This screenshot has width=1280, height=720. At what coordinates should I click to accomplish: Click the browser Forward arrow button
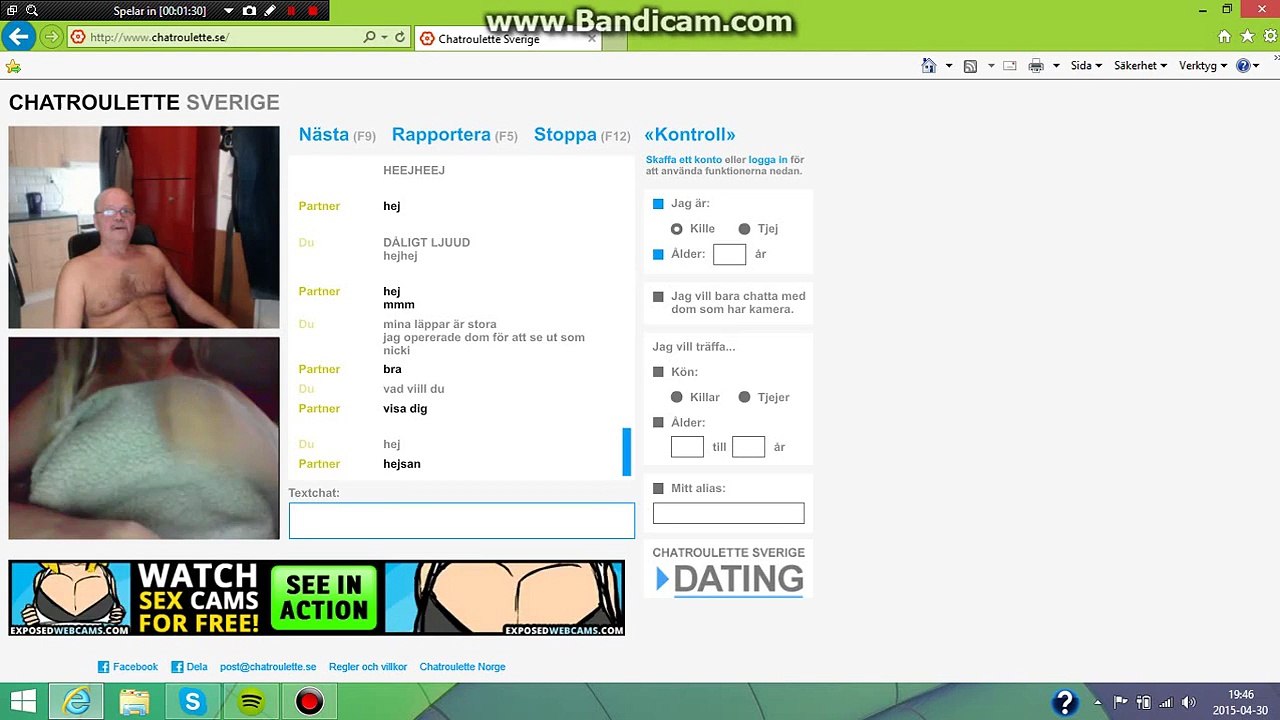51,38
